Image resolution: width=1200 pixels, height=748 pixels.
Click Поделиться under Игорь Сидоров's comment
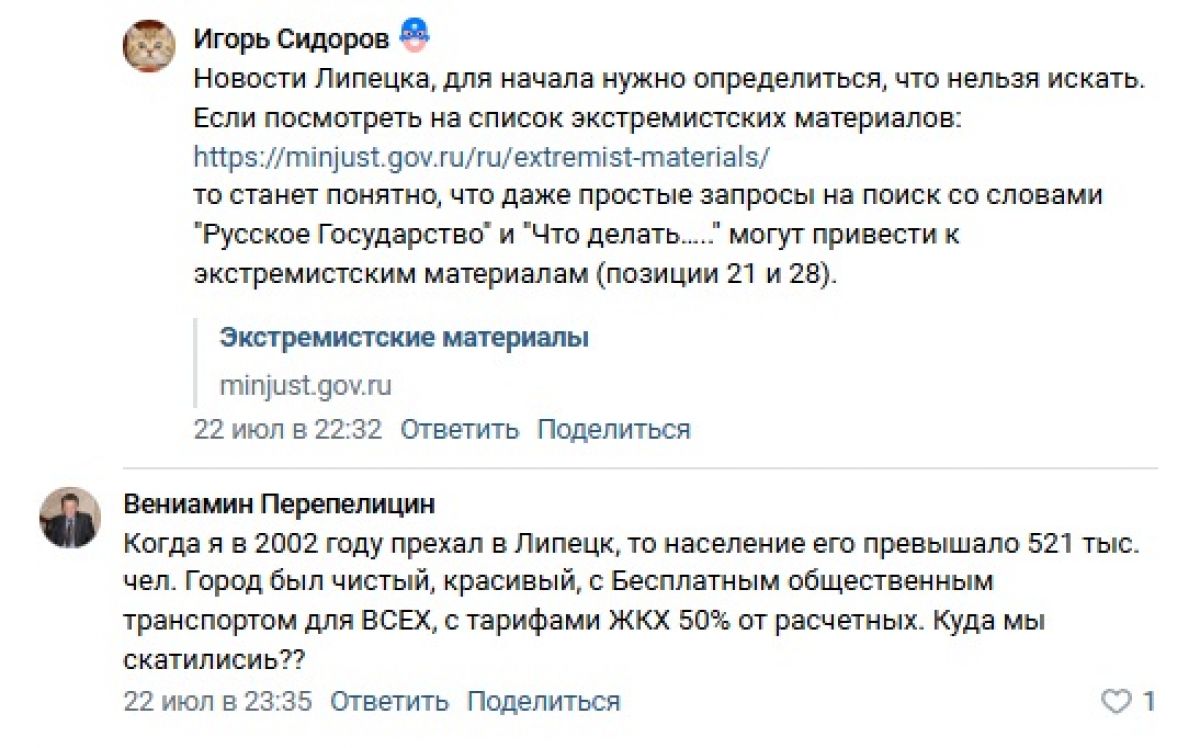click(x=614, y=430)
